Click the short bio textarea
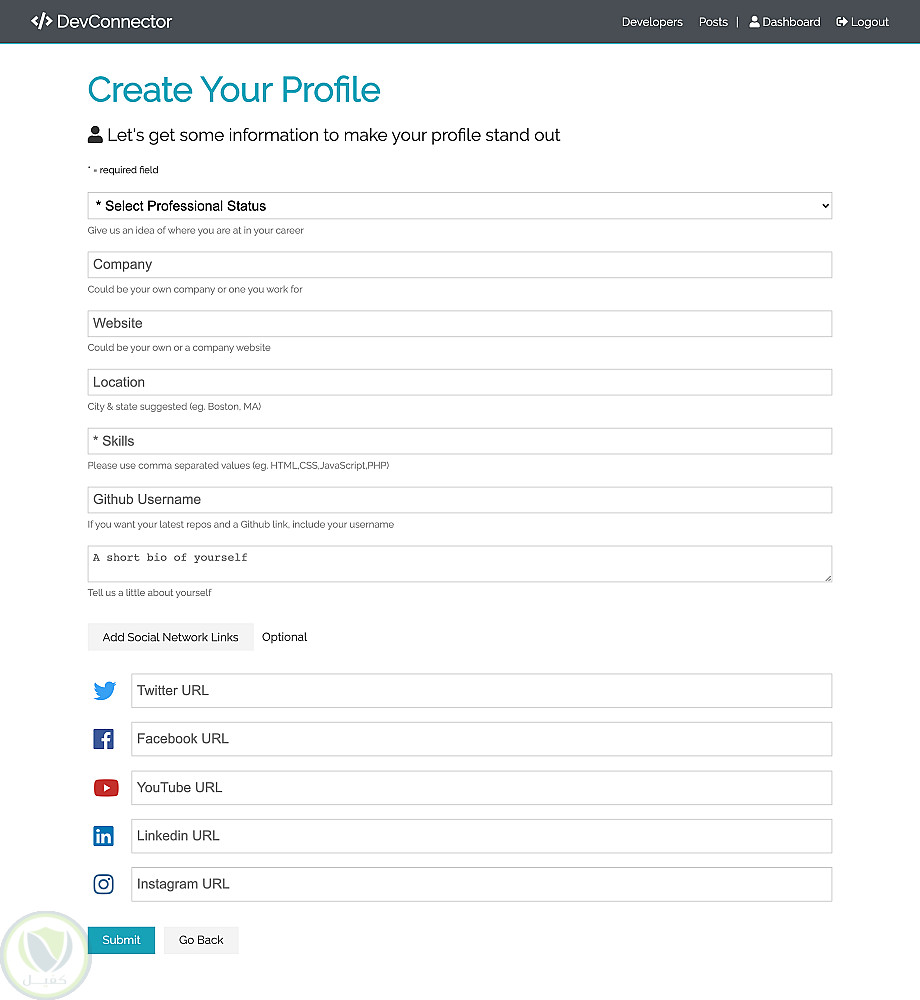This screenshot has height=1000, width=920. tap(460, 564)
